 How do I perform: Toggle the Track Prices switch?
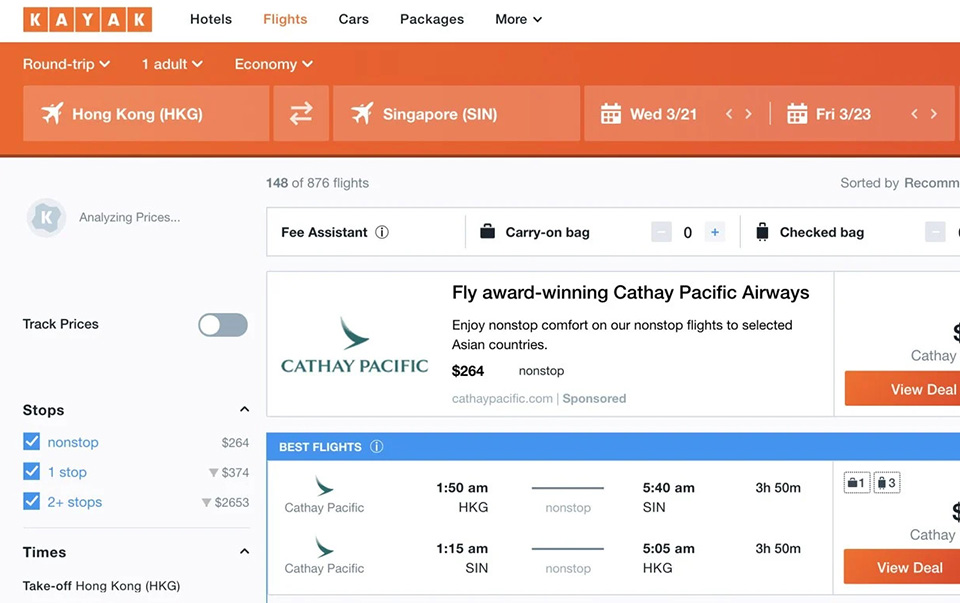[222, 324]
